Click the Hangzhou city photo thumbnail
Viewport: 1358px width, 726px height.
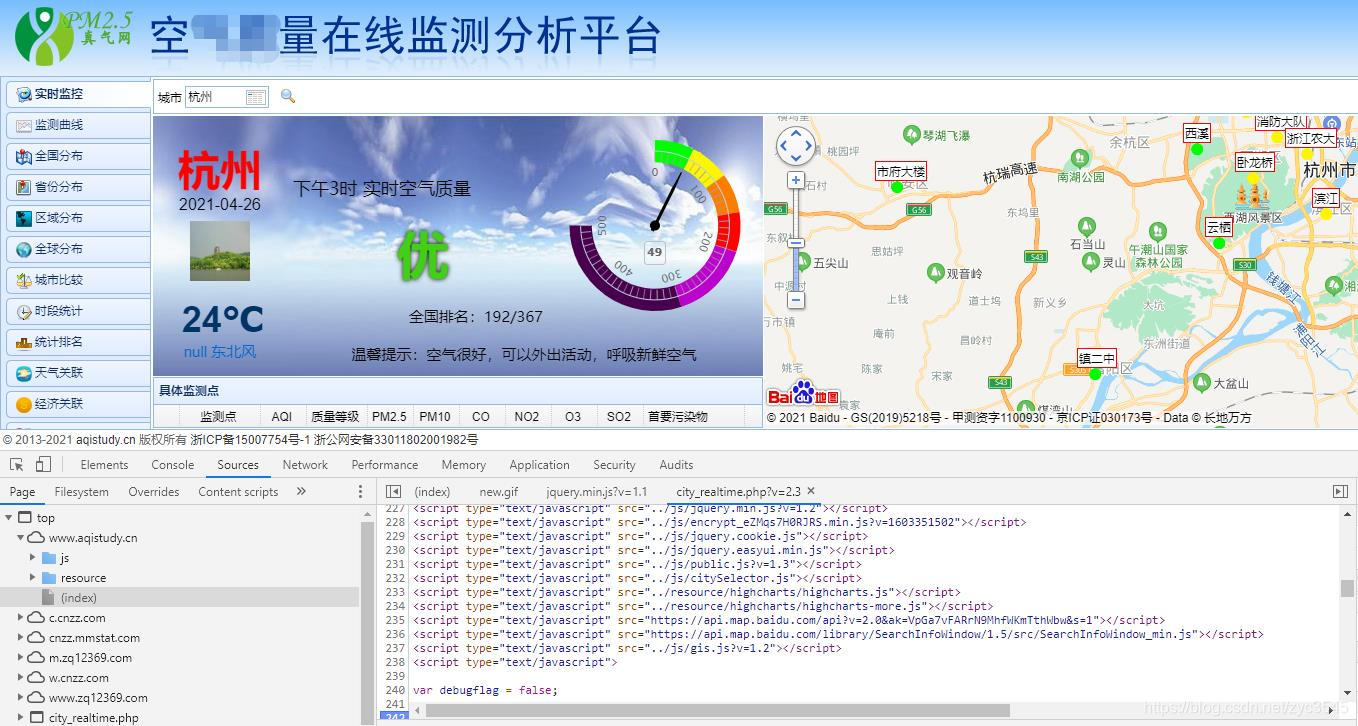click(x=220, y=251)
